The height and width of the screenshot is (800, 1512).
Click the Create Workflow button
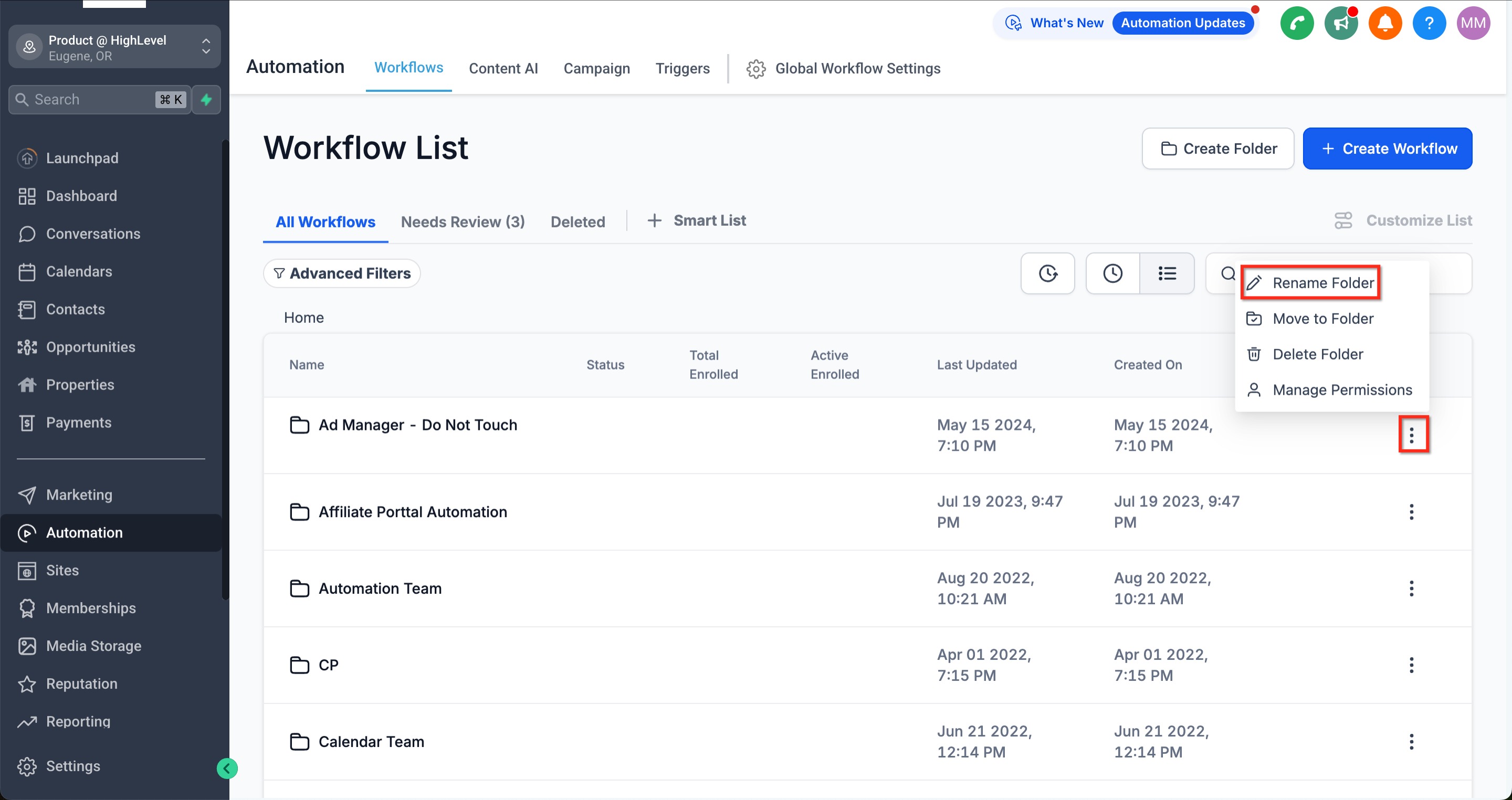(x=1387, y=149)
